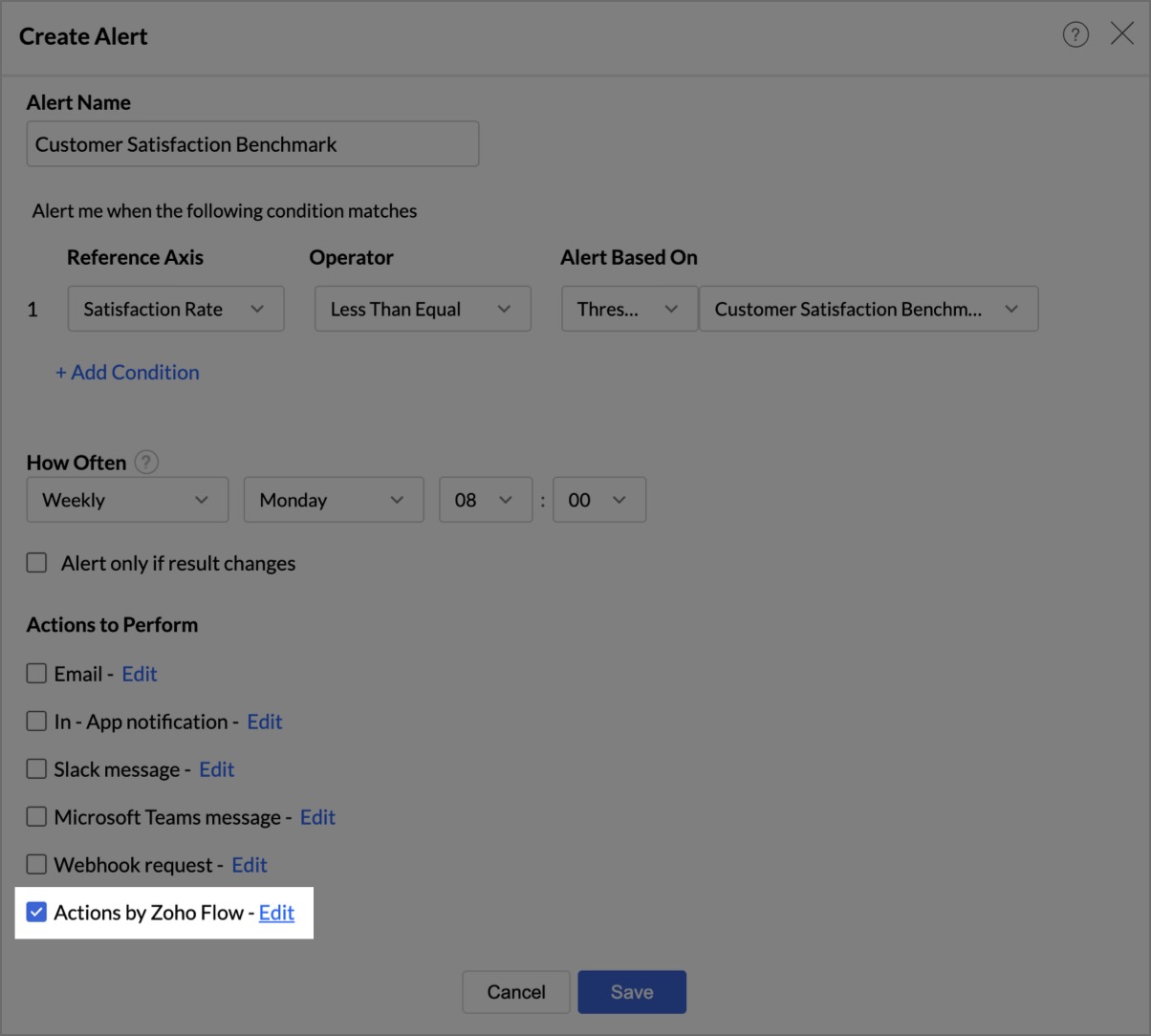This screenshot has width=1151, height=1036.
Task: Click the Alert Name input field
Action: point(252,144)
